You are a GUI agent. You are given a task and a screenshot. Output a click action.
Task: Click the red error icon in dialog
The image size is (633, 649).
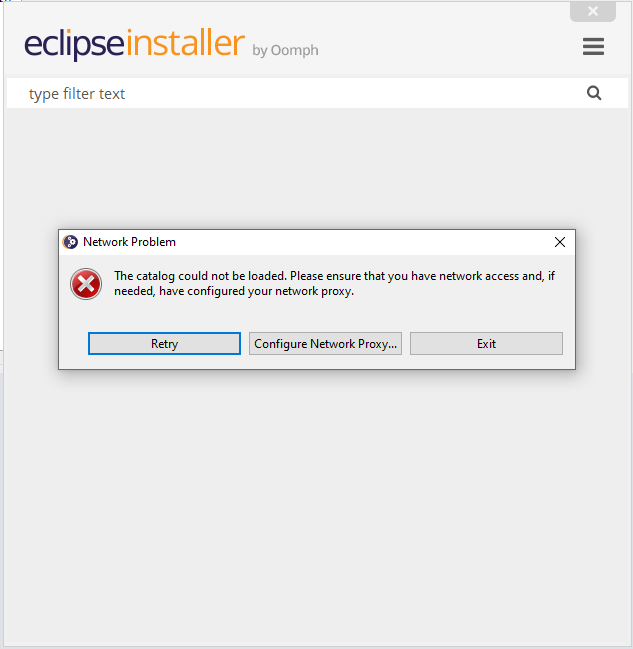coord(86,284)
